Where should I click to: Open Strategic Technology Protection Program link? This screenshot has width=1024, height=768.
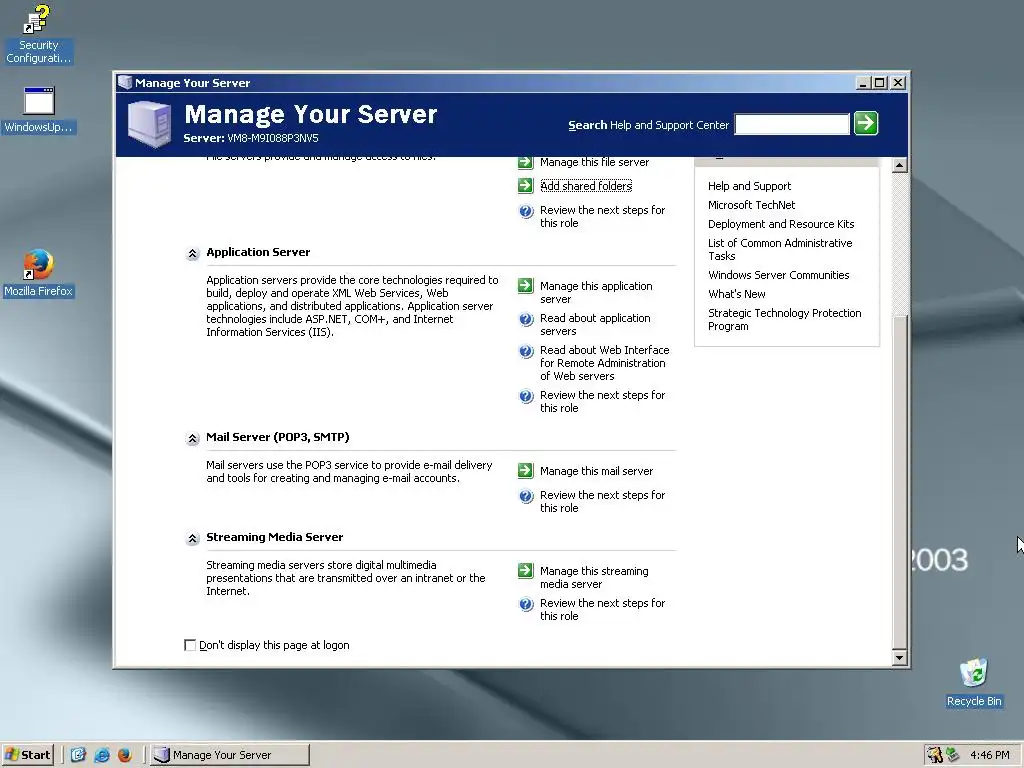[x=784, y=319]
